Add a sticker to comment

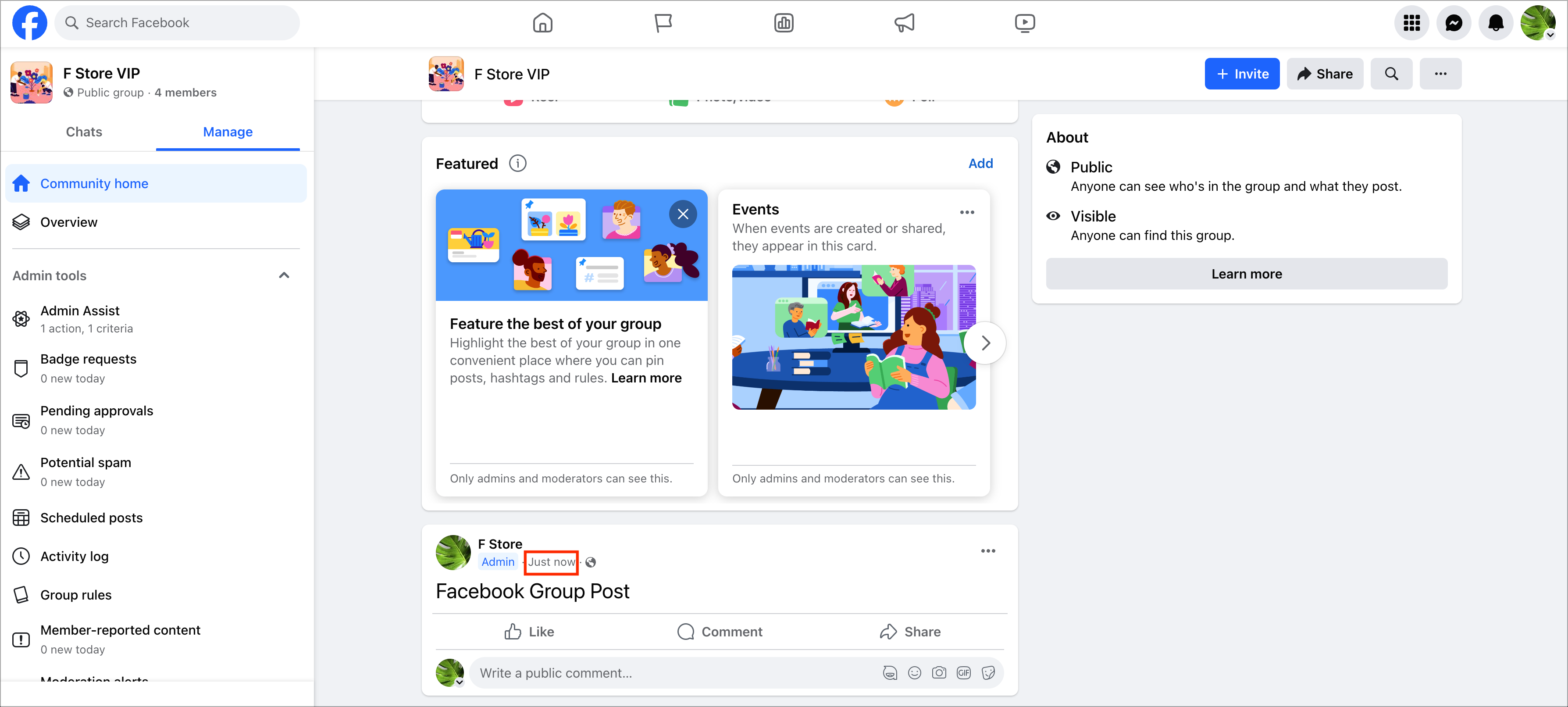(x=988, y=673)
